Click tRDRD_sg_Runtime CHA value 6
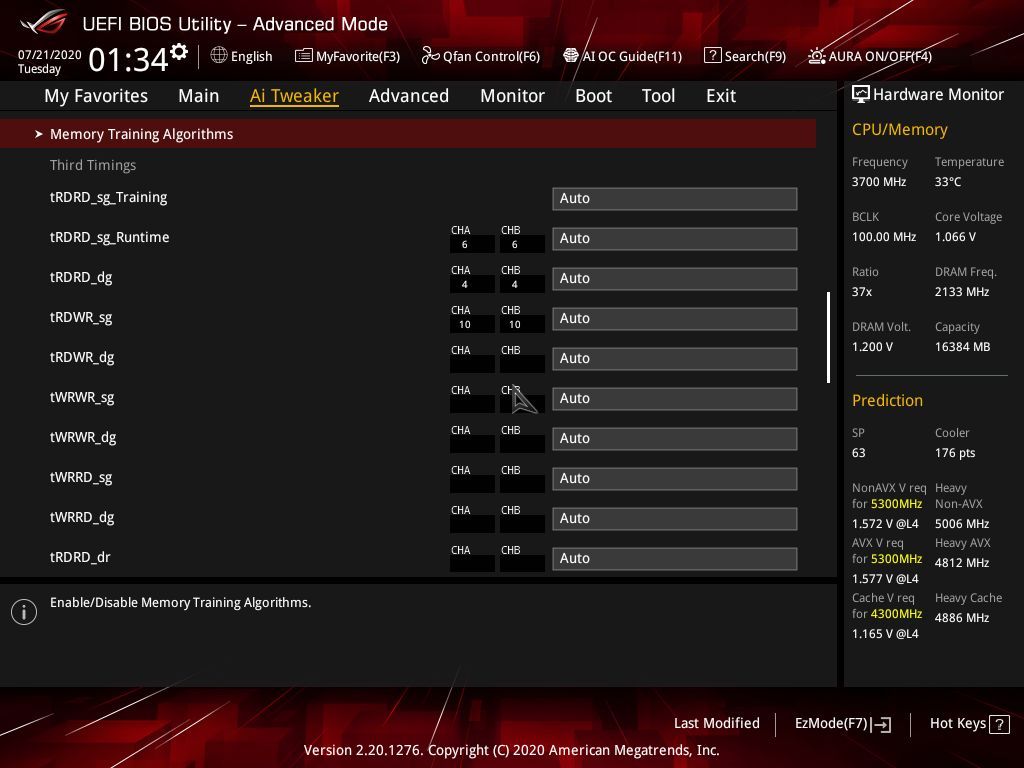Image resolution: width=1024 pixels, height=768 pixels. tap(464, 245)
